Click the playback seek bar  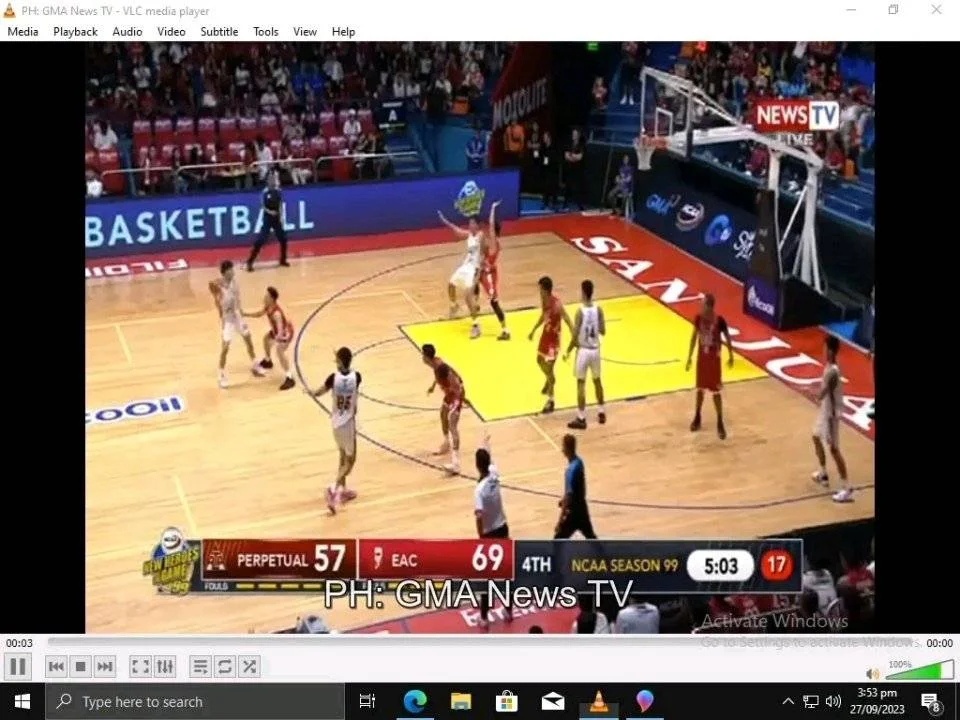point(482,642)
